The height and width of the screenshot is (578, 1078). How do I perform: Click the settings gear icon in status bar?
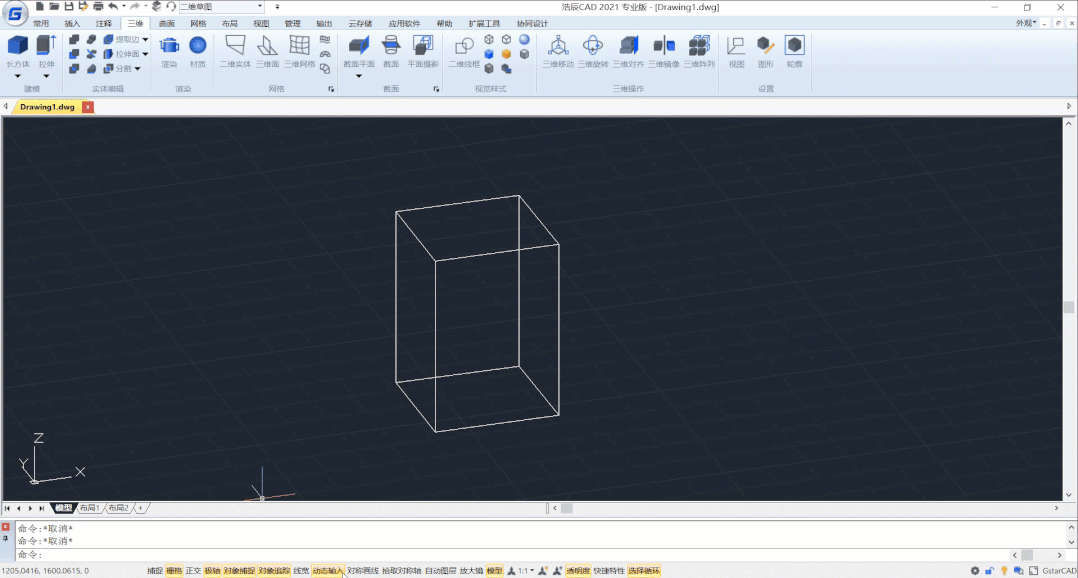coord(975,570)
